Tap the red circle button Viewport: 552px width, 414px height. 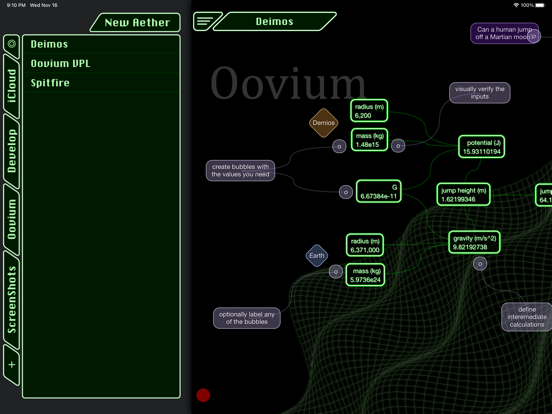pyautogui.click(x=203, y=395)
